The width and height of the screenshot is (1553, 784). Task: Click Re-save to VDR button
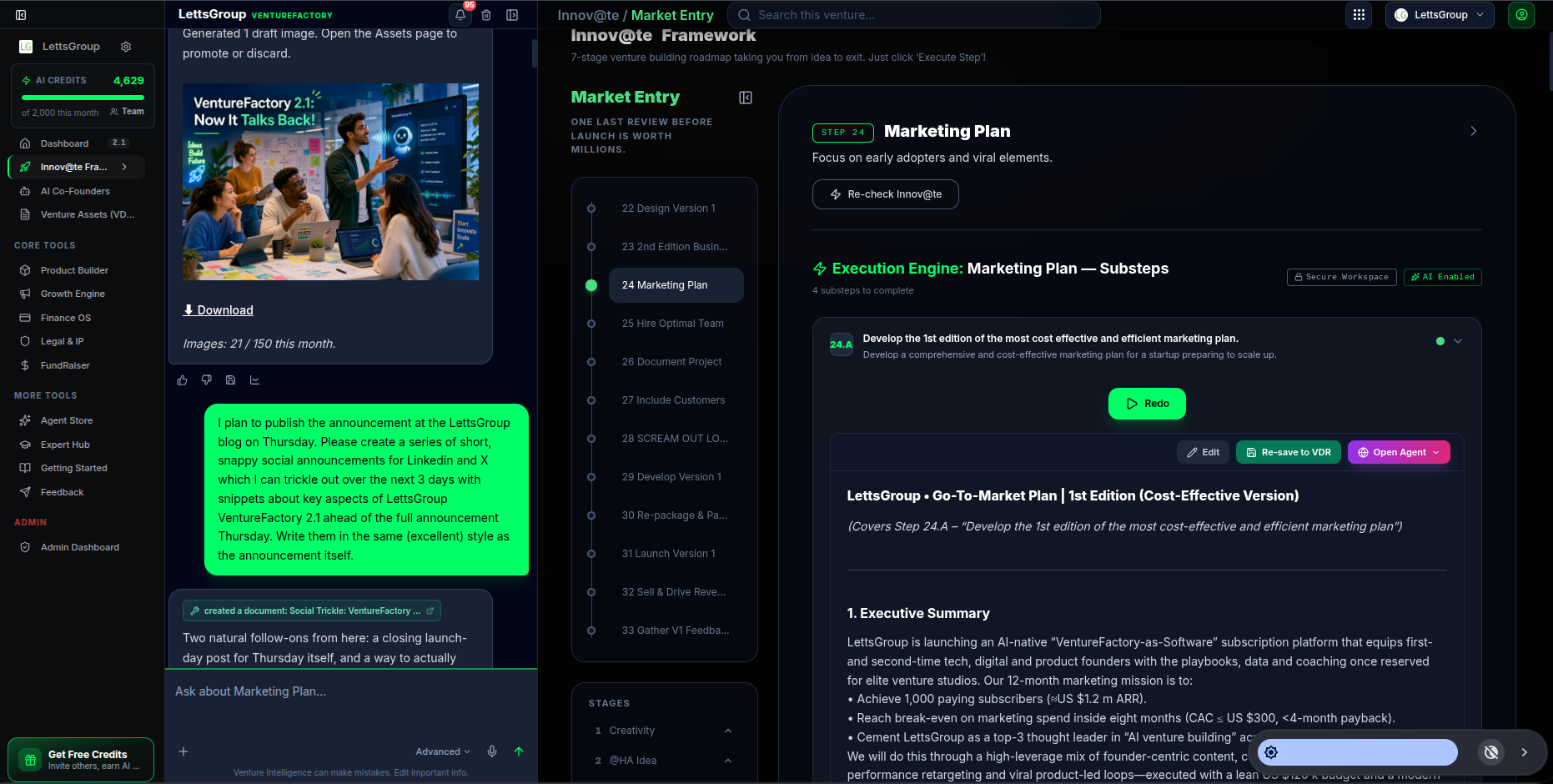[1289, 452]
